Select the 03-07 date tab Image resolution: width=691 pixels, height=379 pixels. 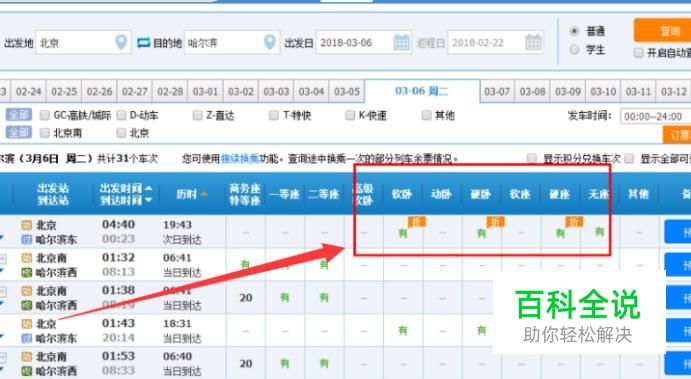[x=497, y=92]
